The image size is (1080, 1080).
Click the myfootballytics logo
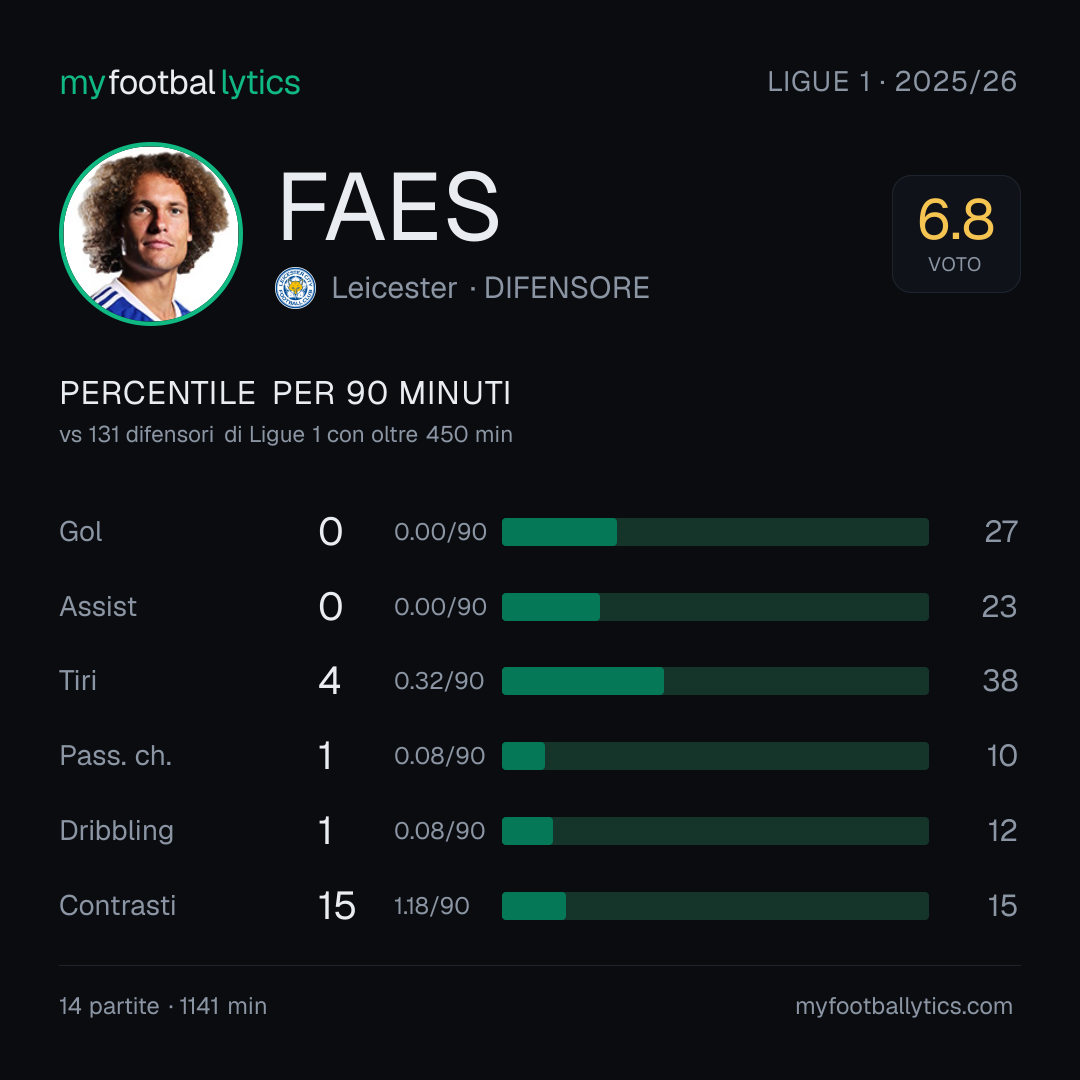(x=180, y=83)
